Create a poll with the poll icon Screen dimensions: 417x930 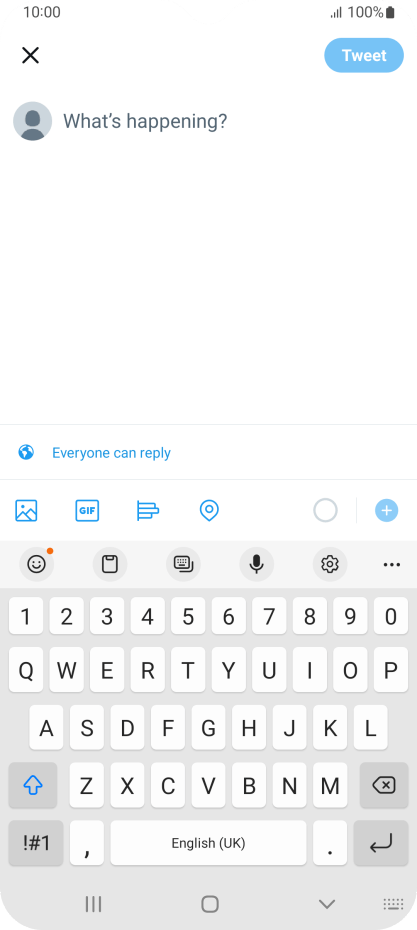(148, 510)
